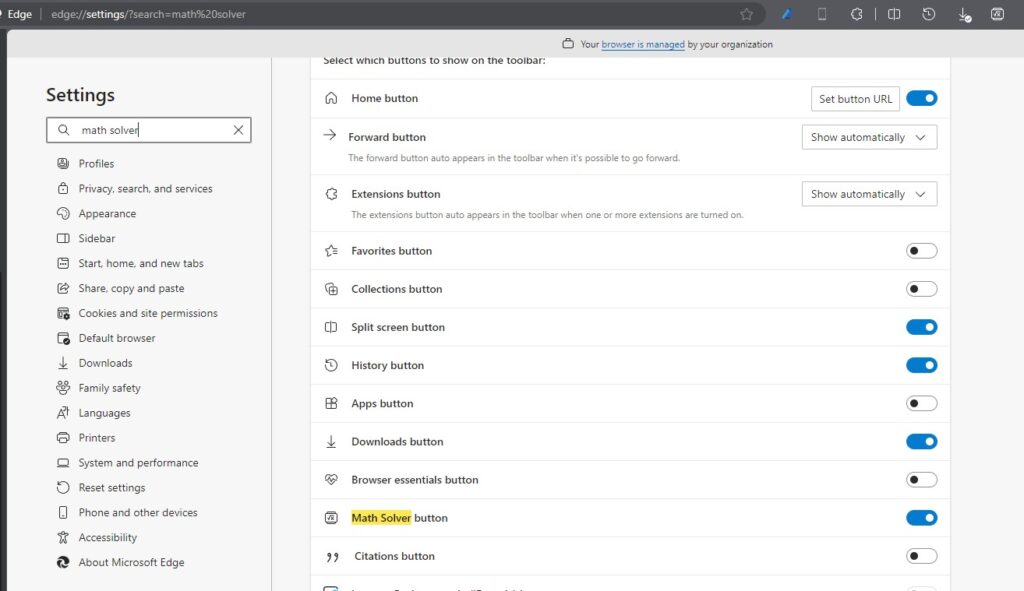Enable the Favorites button toggle

click(x=921, y=251)
